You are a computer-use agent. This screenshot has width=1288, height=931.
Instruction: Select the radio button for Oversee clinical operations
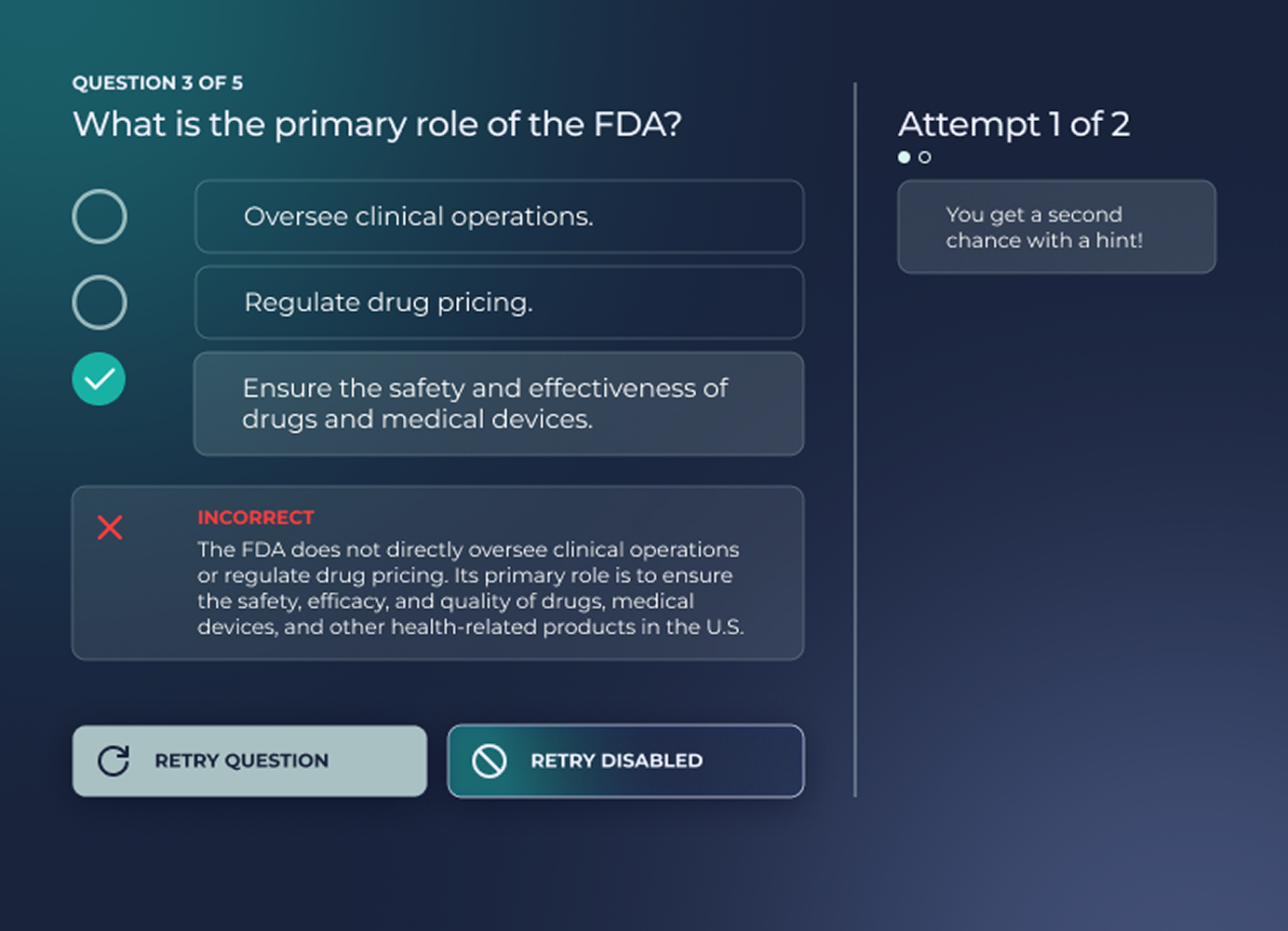[x=100, y=217]
